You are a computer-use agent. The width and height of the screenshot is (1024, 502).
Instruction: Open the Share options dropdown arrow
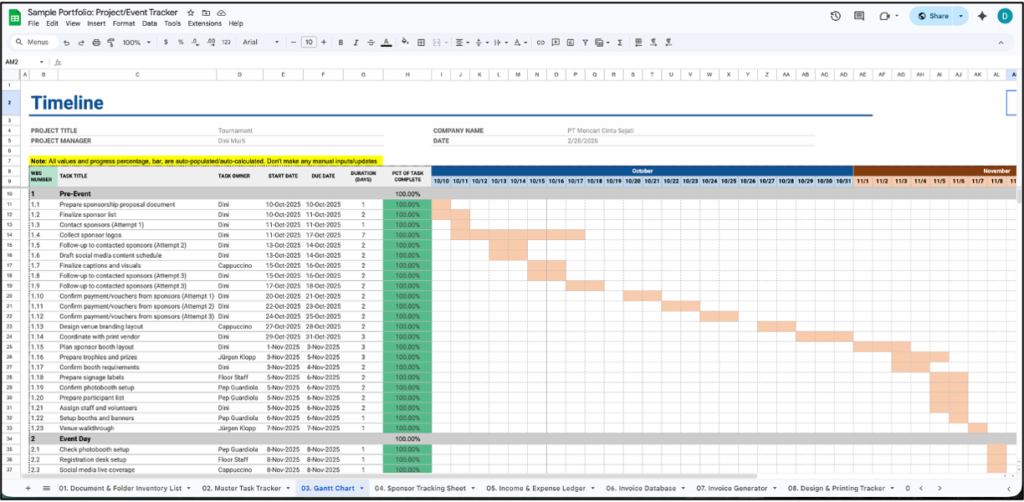pos(961,16)
